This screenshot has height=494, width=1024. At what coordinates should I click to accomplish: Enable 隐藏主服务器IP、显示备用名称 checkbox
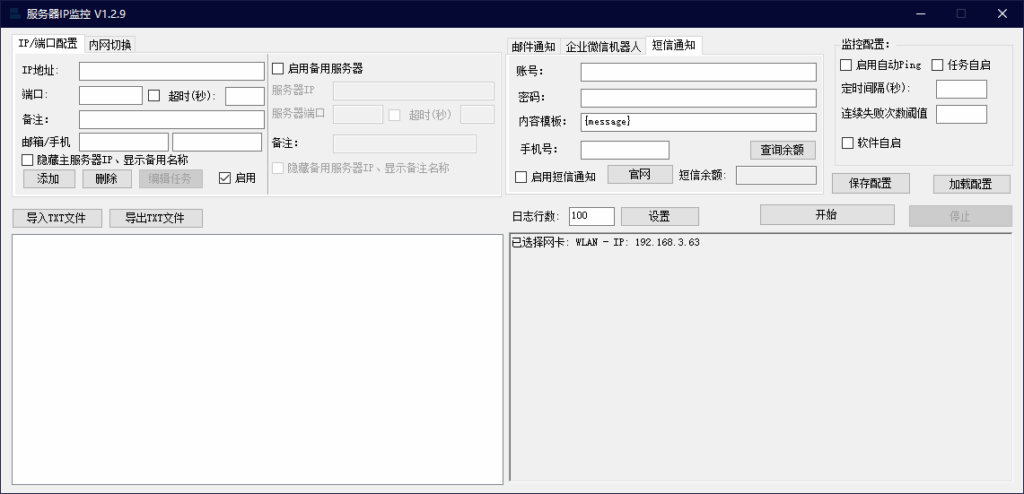point(27,160)
